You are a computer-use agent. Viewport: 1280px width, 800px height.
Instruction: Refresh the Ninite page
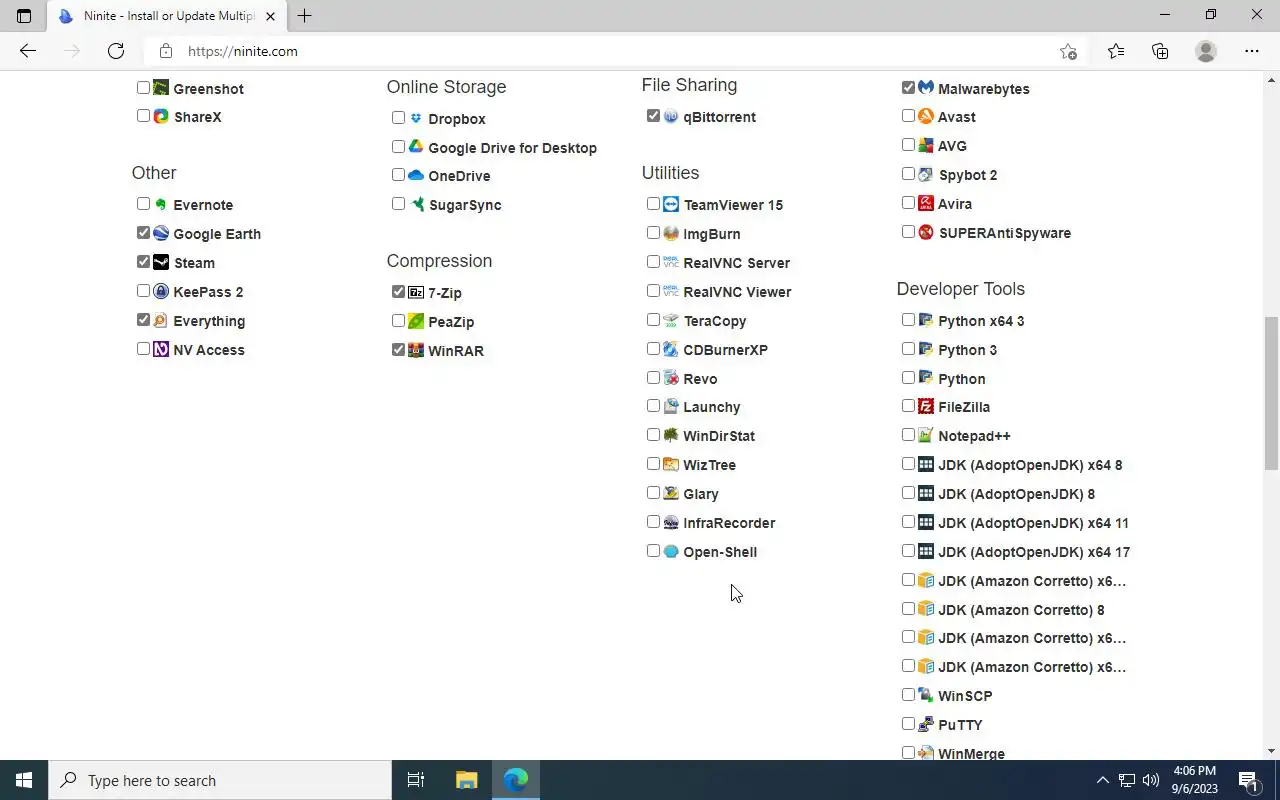pyautogui.click(x=116, y=51)
